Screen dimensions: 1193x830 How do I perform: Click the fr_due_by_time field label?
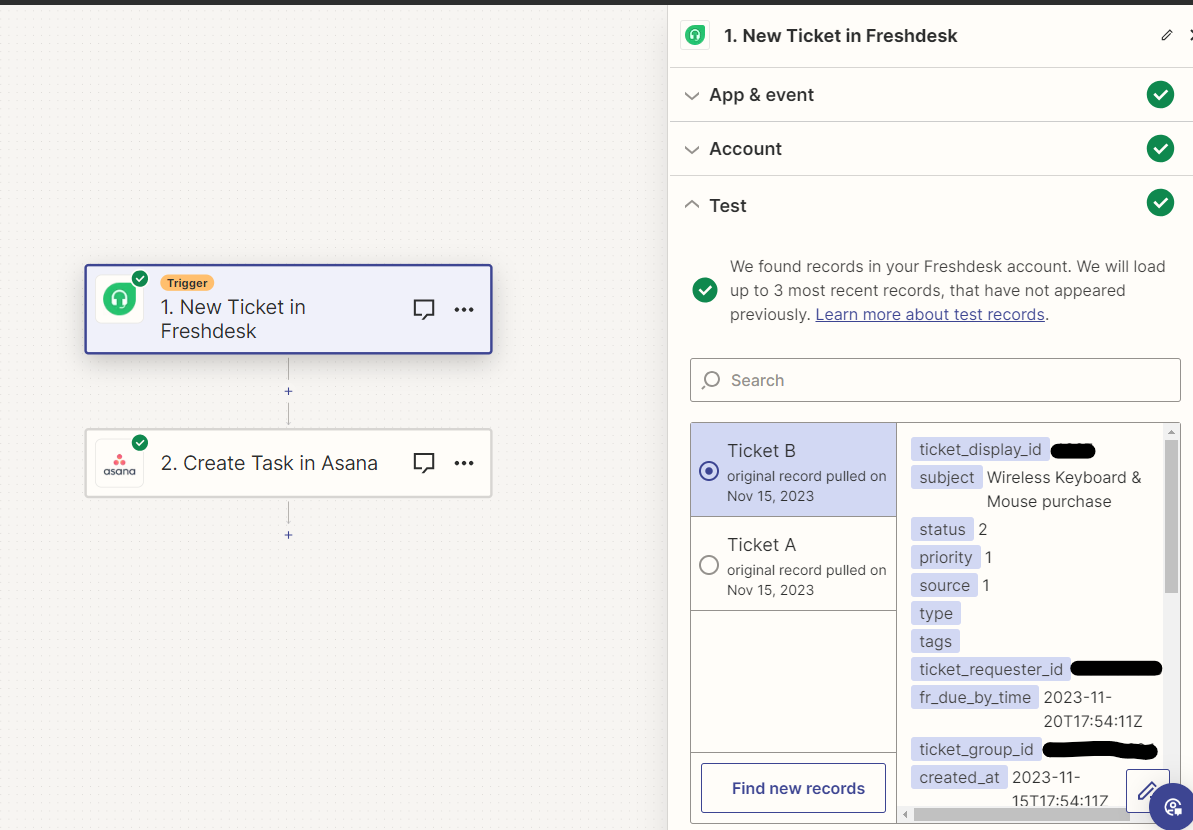975,698
